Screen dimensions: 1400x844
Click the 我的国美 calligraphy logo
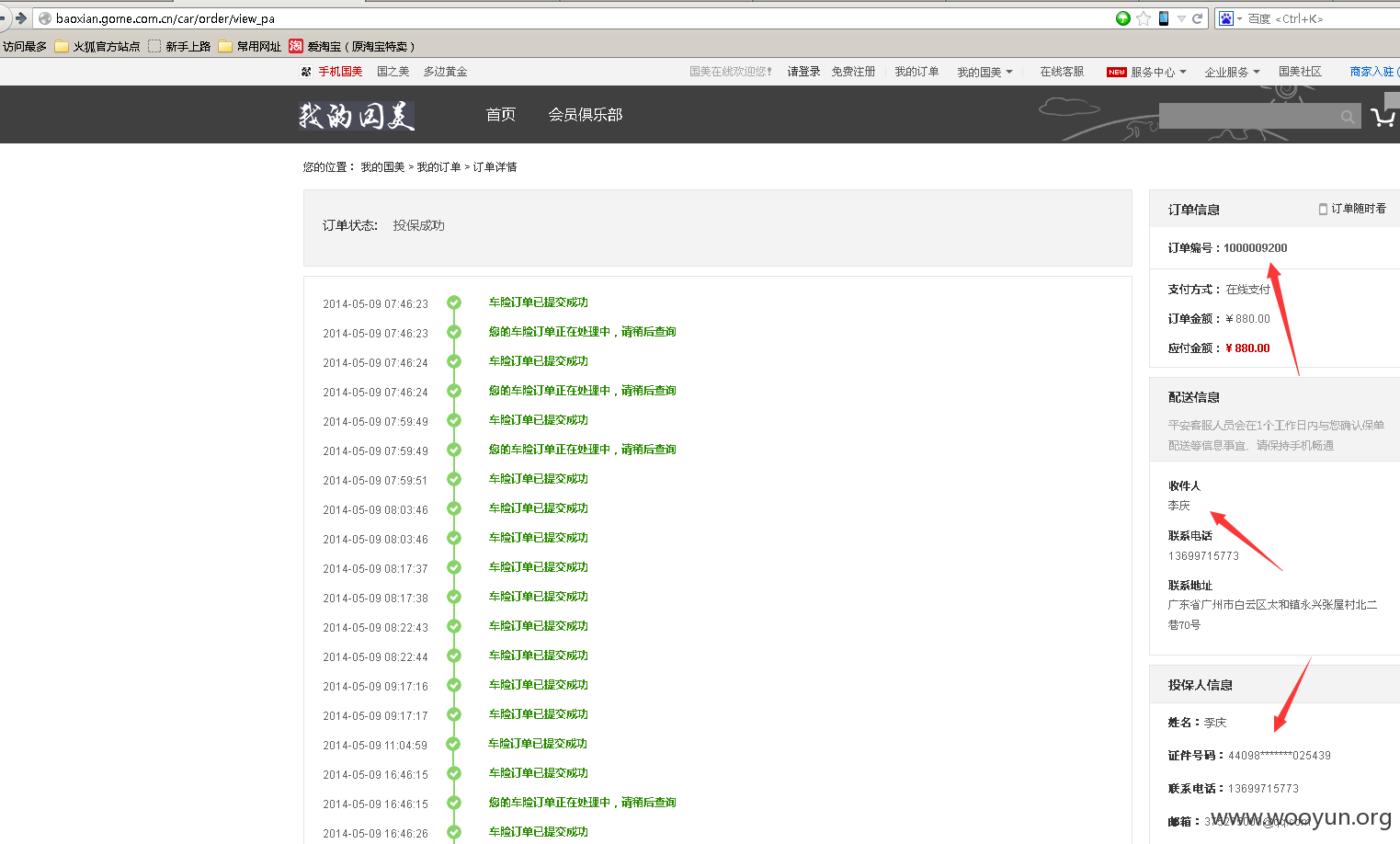[x=357, y=115]
